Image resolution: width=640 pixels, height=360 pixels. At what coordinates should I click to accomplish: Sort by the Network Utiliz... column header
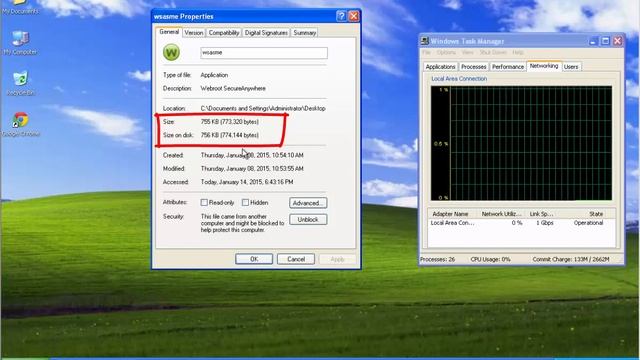501,214
